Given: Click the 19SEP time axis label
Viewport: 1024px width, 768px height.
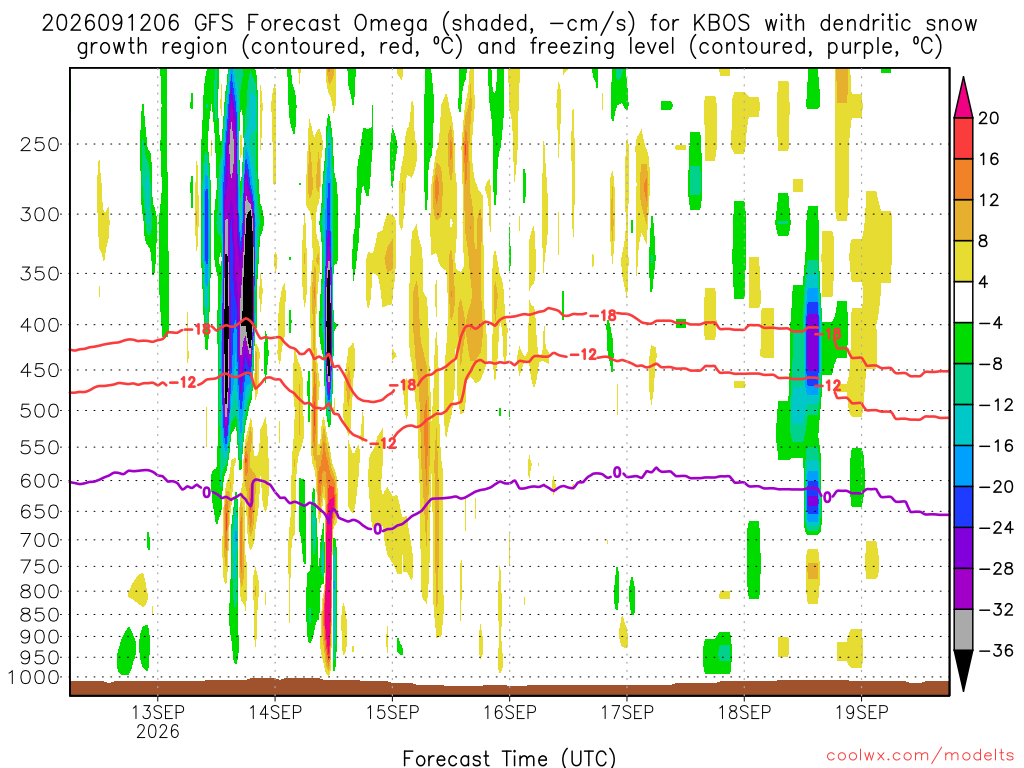Looking at the screenshot, I should (862, 712).
